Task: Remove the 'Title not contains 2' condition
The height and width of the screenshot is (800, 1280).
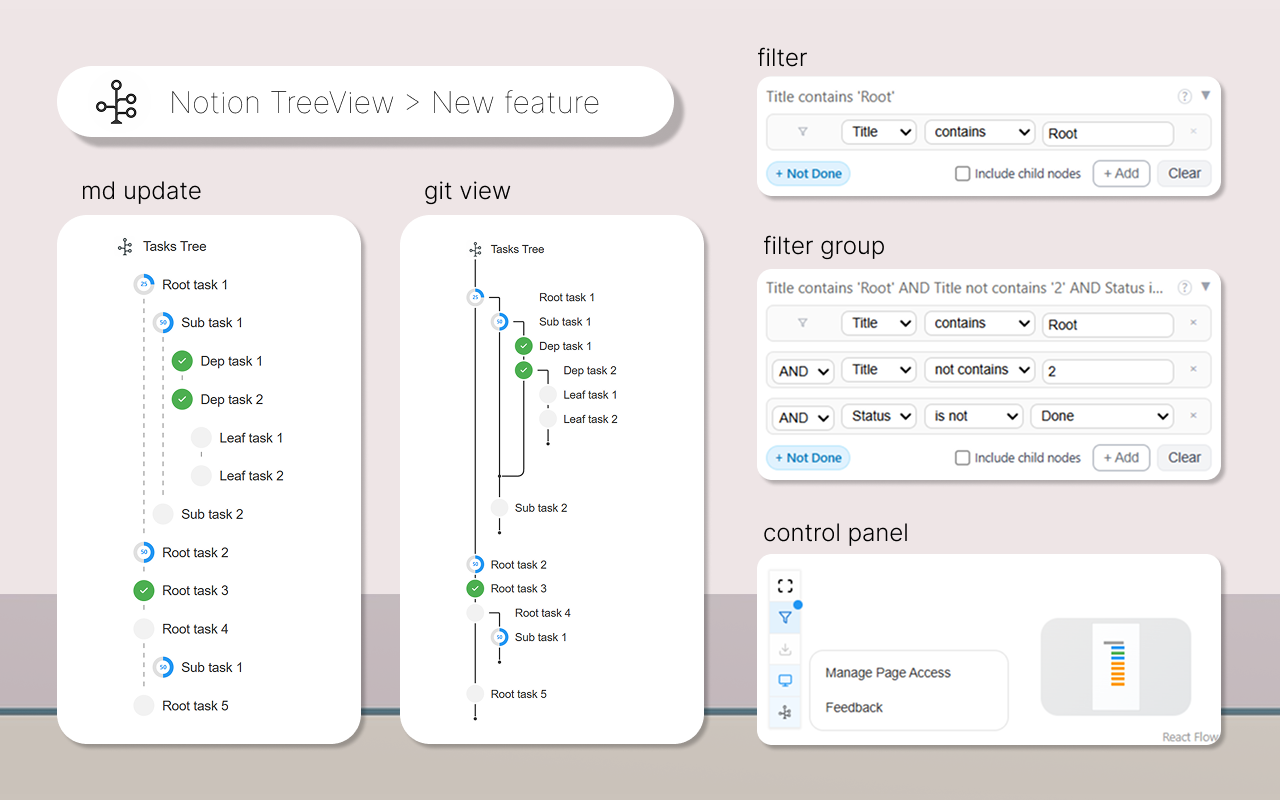Action: coord(1193,370)
